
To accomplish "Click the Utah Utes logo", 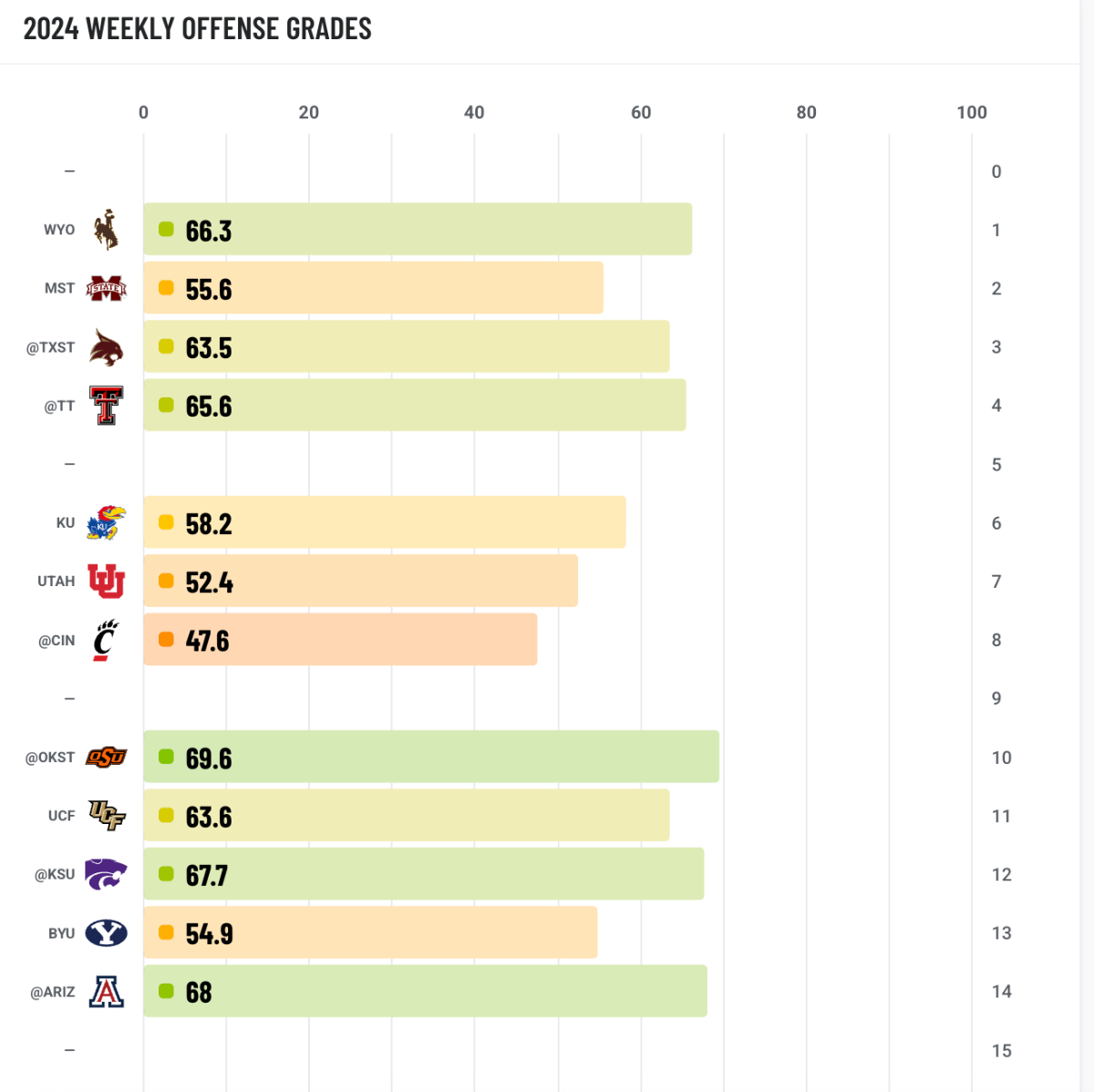I will (x=106, y=582).
